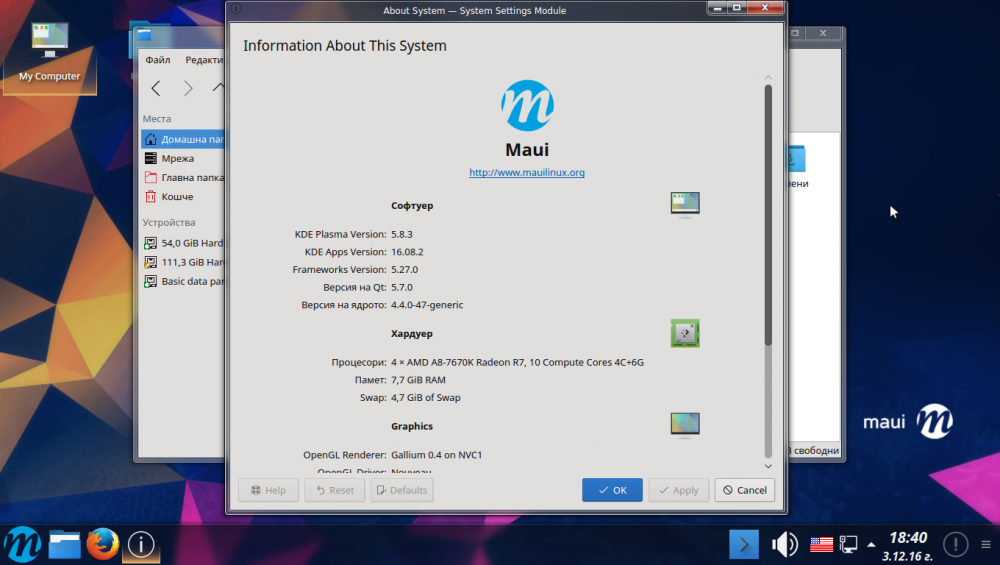This screenshot has width=1000, height=565.
Task: Open the notifications exclamation icon
Action: pyautogui.click(x=955, y=545)
